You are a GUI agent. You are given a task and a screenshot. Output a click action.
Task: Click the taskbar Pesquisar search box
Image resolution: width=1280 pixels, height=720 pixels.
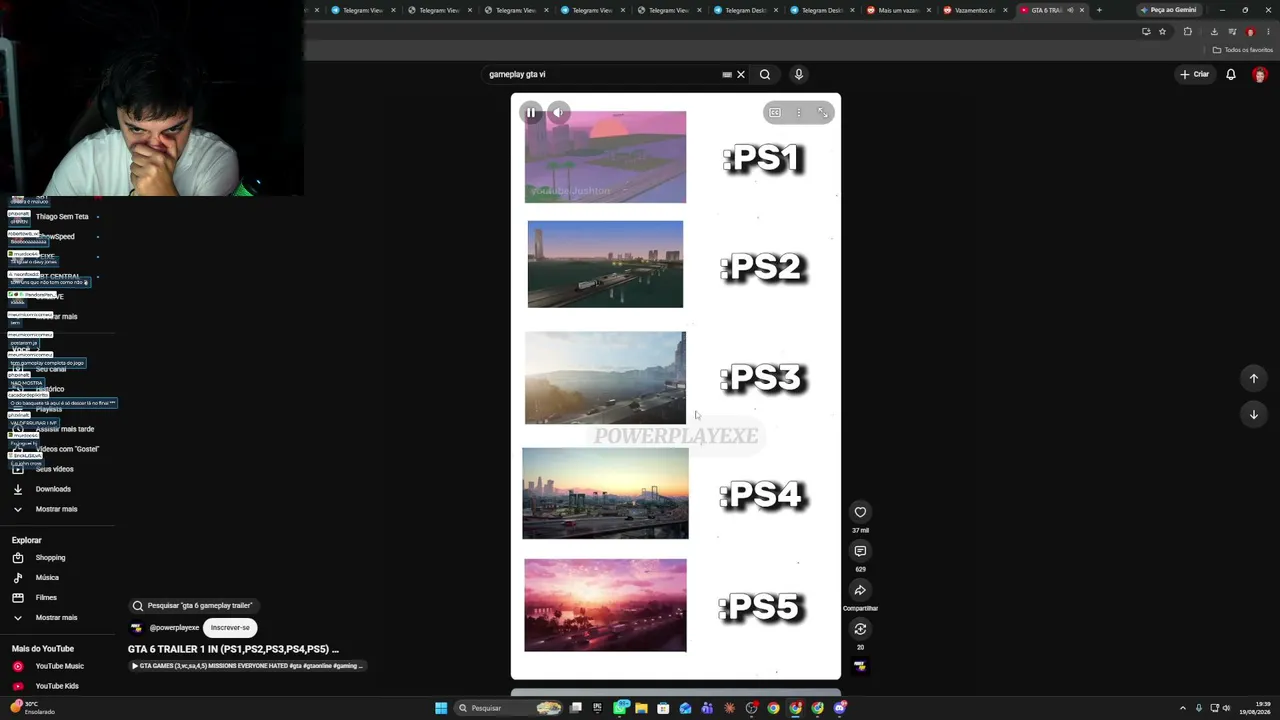[x=508, y=708]
